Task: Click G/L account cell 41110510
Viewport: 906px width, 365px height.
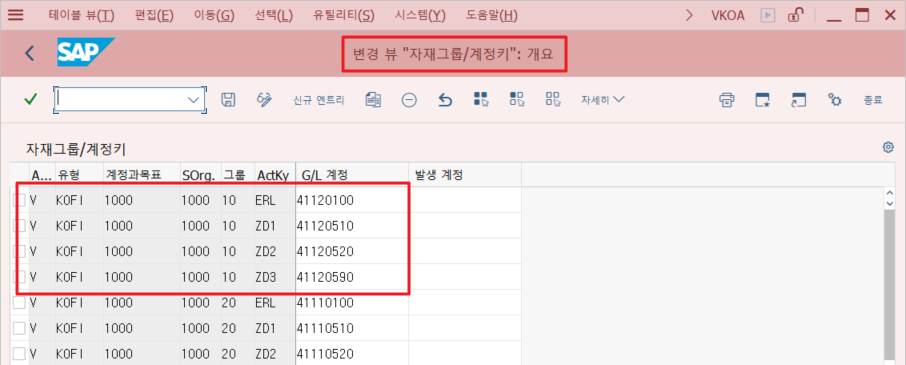Action: [x=352, y=328]
